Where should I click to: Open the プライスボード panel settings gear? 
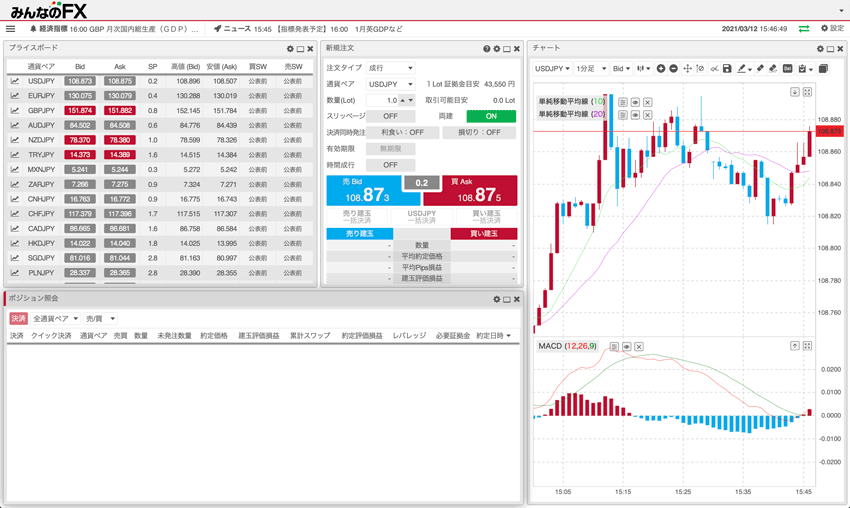pyautogui.click(x=290, y=49)
